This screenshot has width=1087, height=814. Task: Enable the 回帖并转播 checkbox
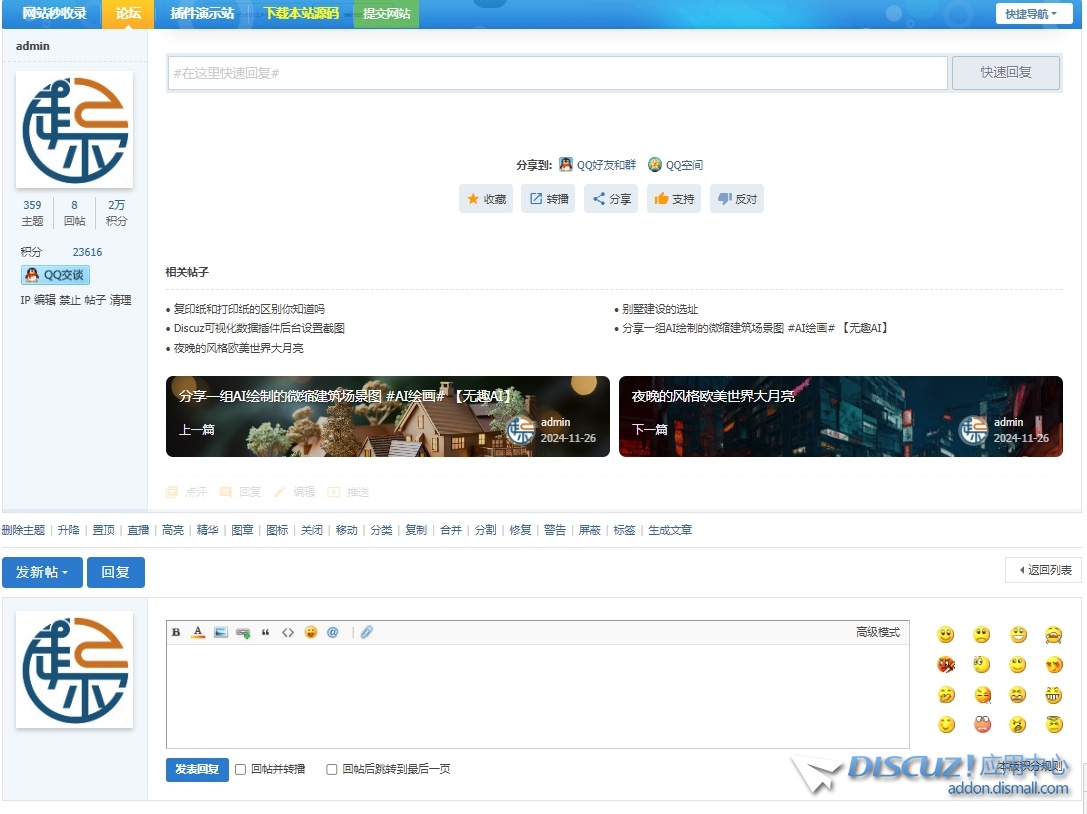pos(240,769)
